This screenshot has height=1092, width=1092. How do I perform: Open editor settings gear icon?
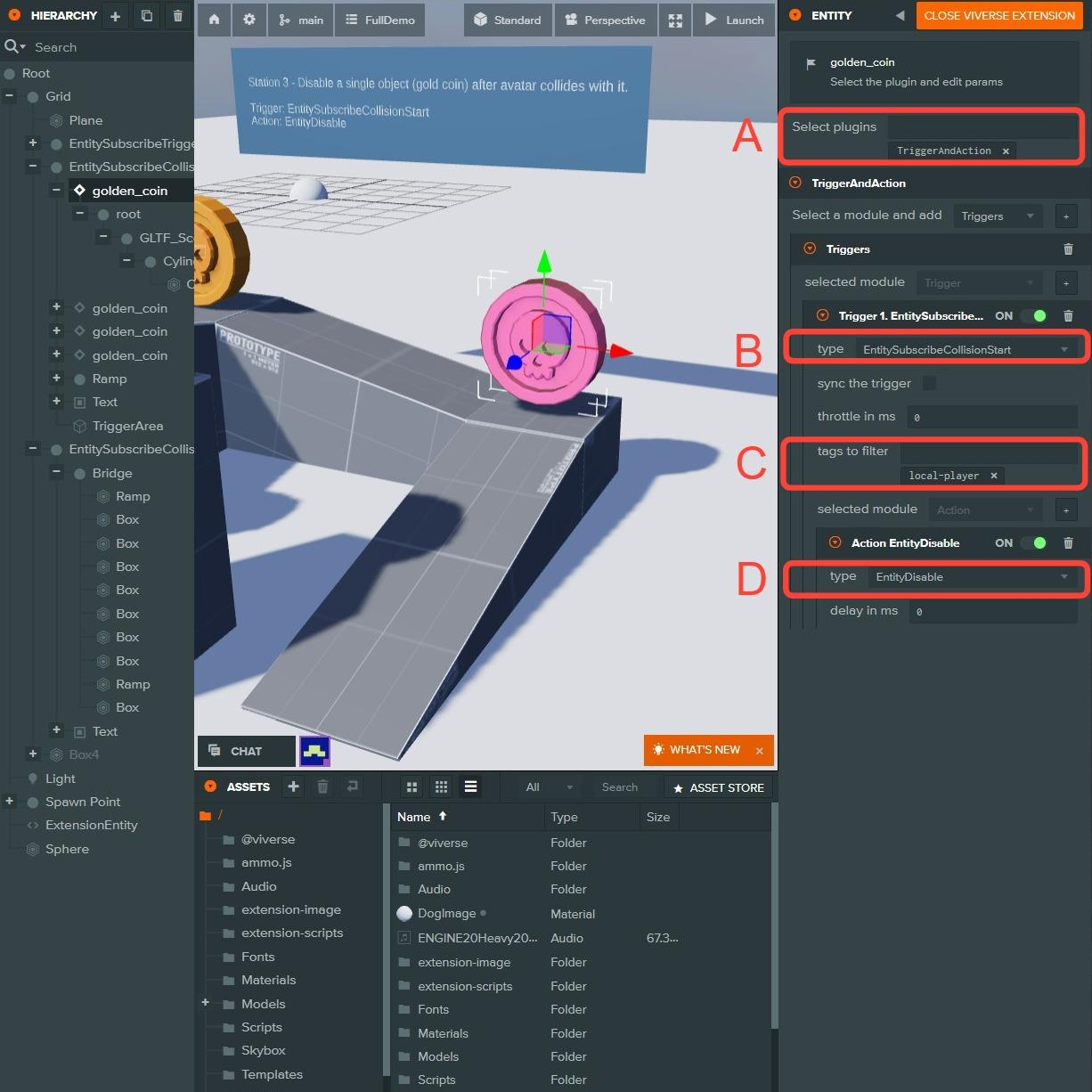coord(249,20)
